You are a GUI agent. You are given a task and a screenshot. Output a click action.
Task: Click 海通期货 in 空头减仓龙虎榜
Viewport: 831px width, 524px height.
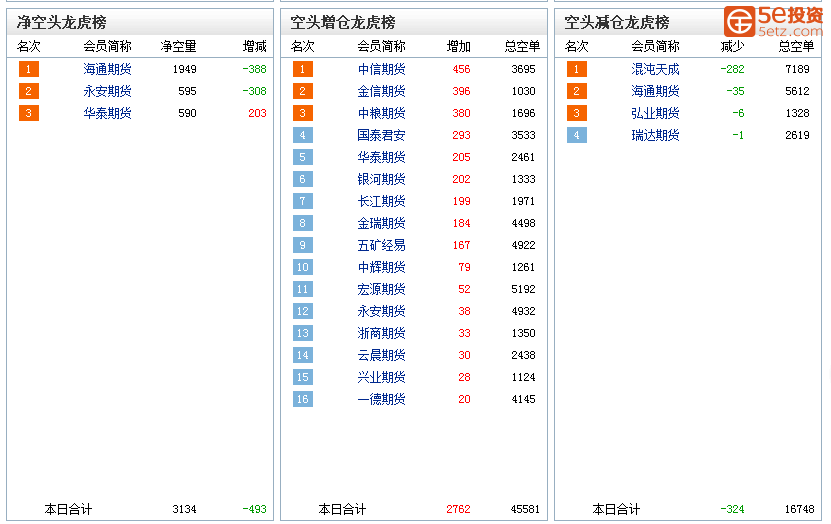(x=655, y=91)
